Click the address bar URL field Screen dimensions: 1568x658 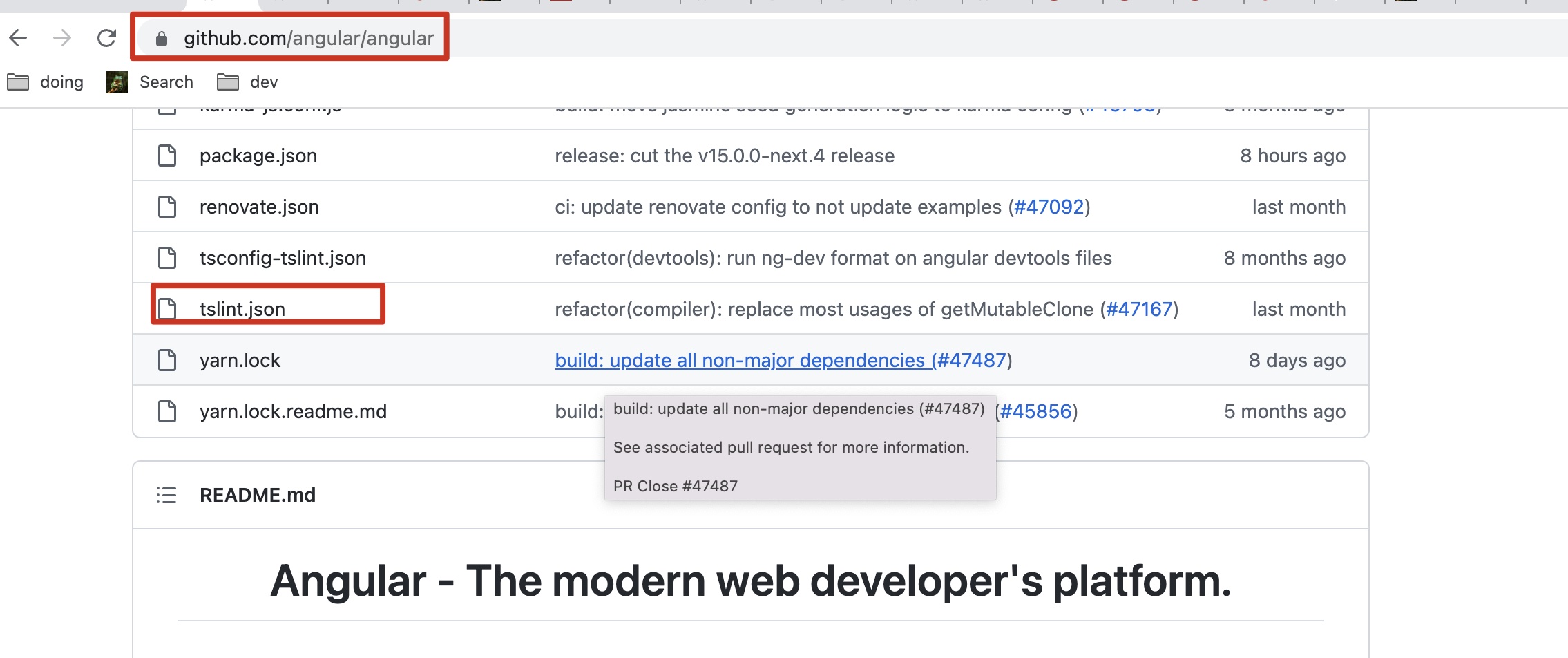(309, 38)
